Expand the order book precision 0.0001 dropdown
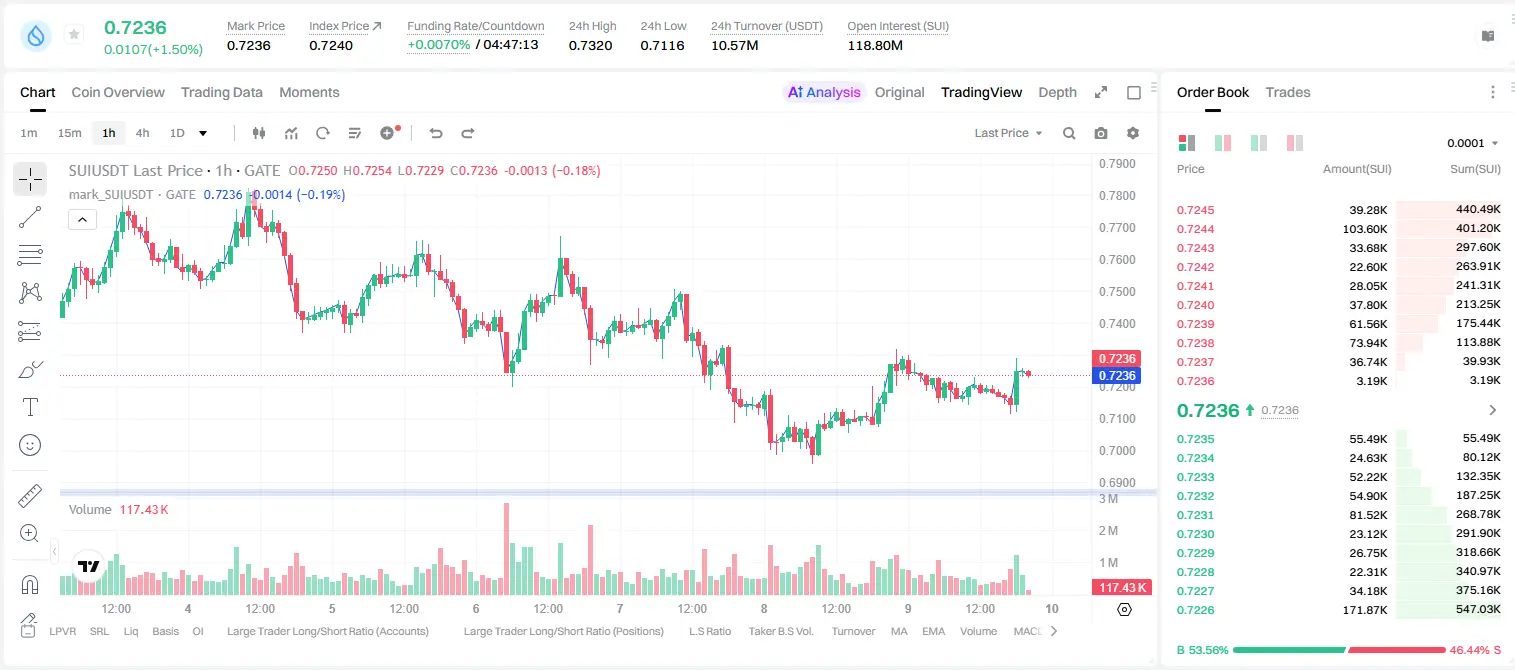Viewport: 1515px width, 670px height. click(x=1472, y=143)
